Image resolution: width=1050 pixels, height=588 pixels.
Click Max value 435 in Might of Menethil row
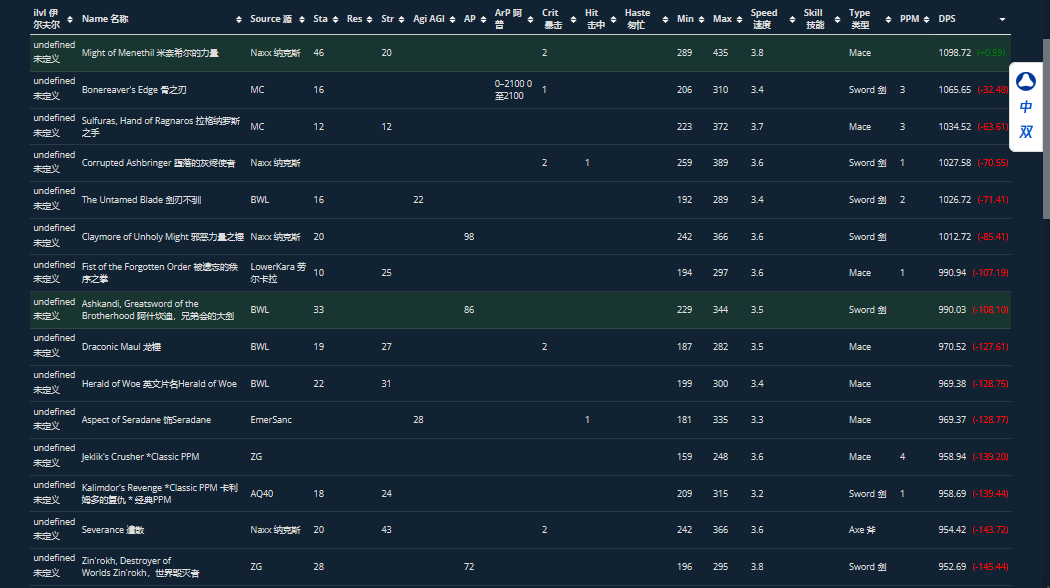[x=721, y=53]
